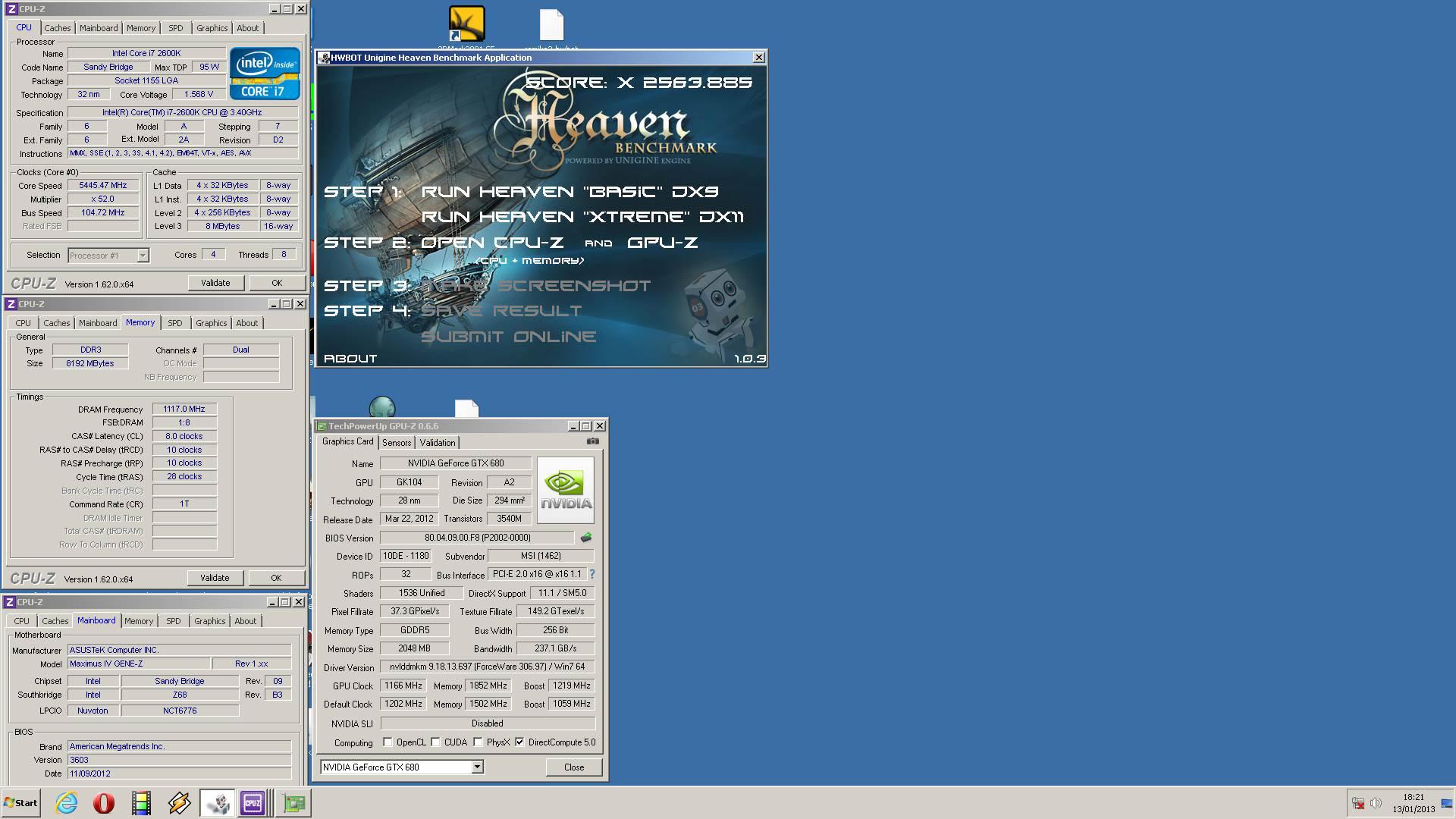Select the globe icon on the desktop

click(382, 407)
